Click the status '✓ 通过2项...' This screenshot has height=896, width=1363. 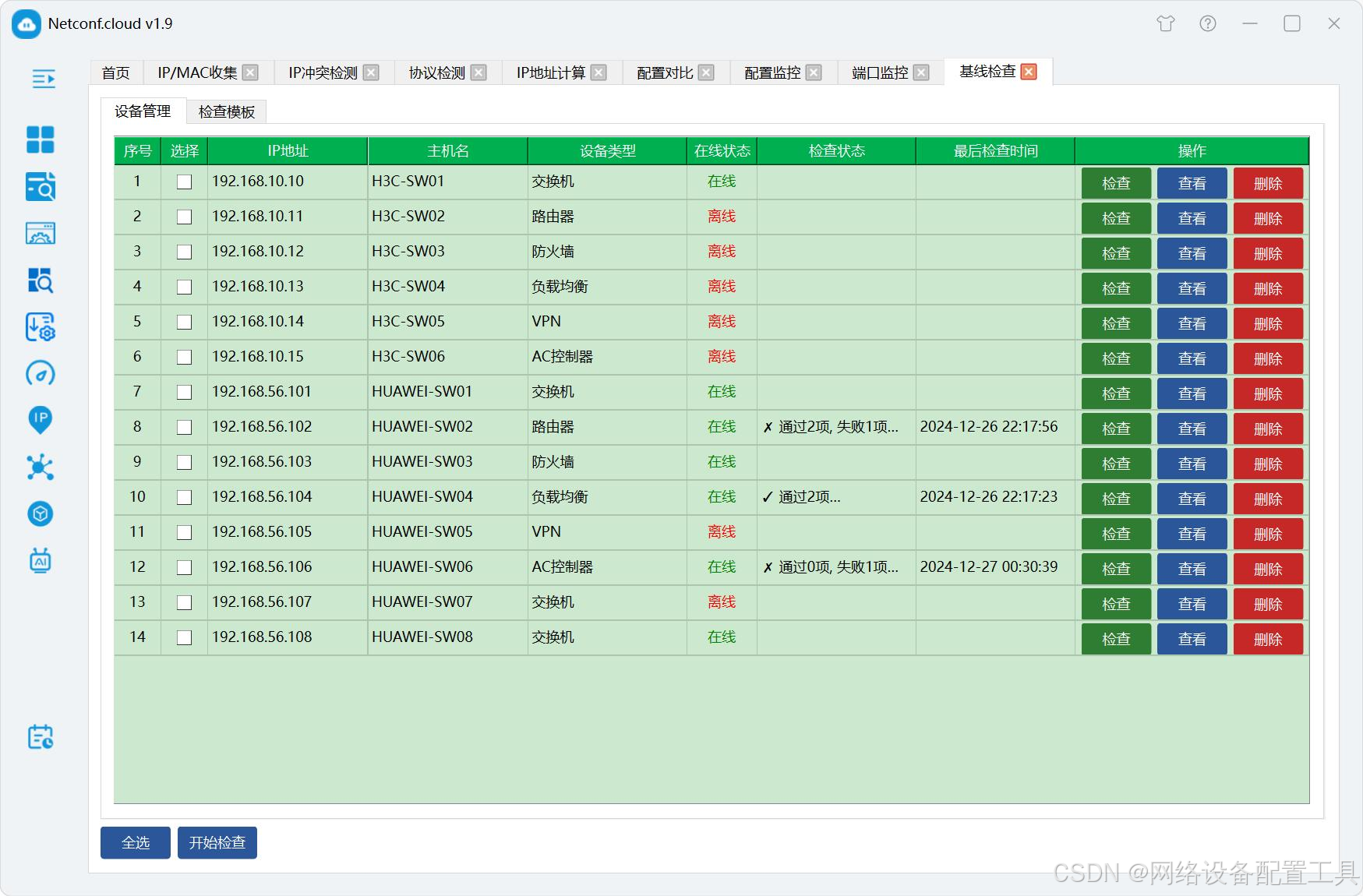[801, 497]
